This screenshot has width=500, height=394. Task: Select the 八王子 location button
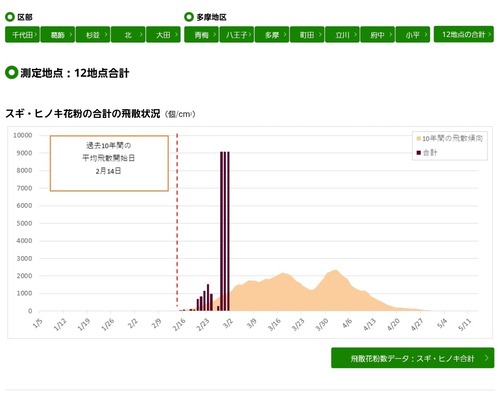pyautogui.click(x=237, y=34)
